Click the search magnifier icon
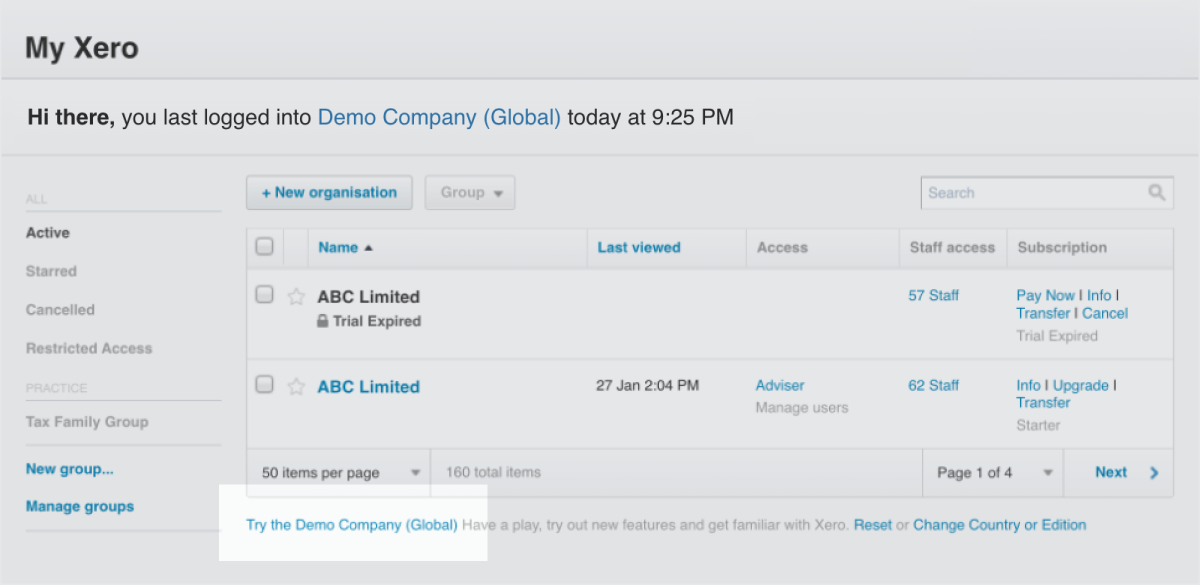Image resolution: width=1201 pixels, height=586 pixels. [1156, 193]
